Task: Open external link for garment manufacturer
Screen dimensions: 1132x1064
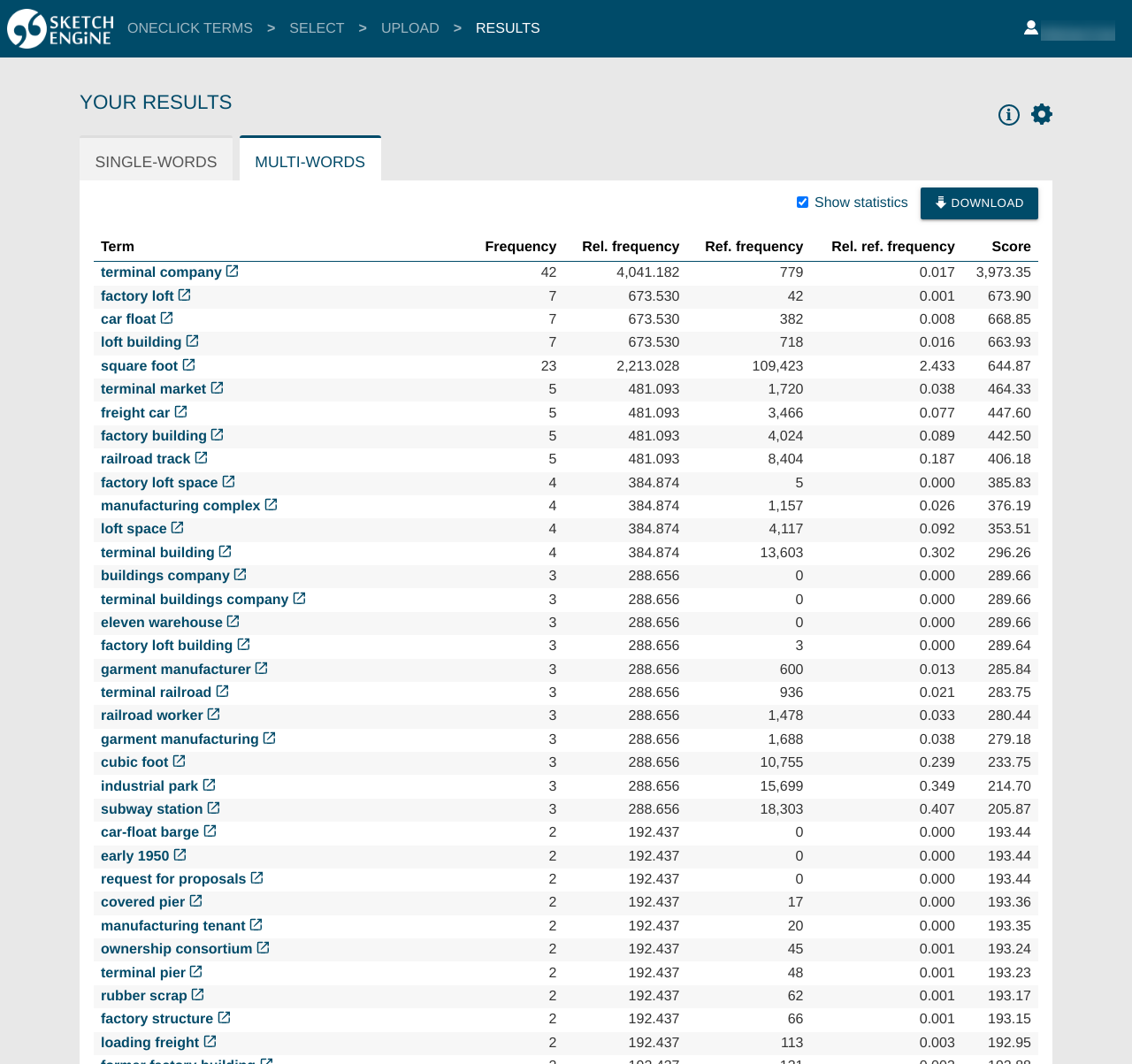Action: click(260, 669)
